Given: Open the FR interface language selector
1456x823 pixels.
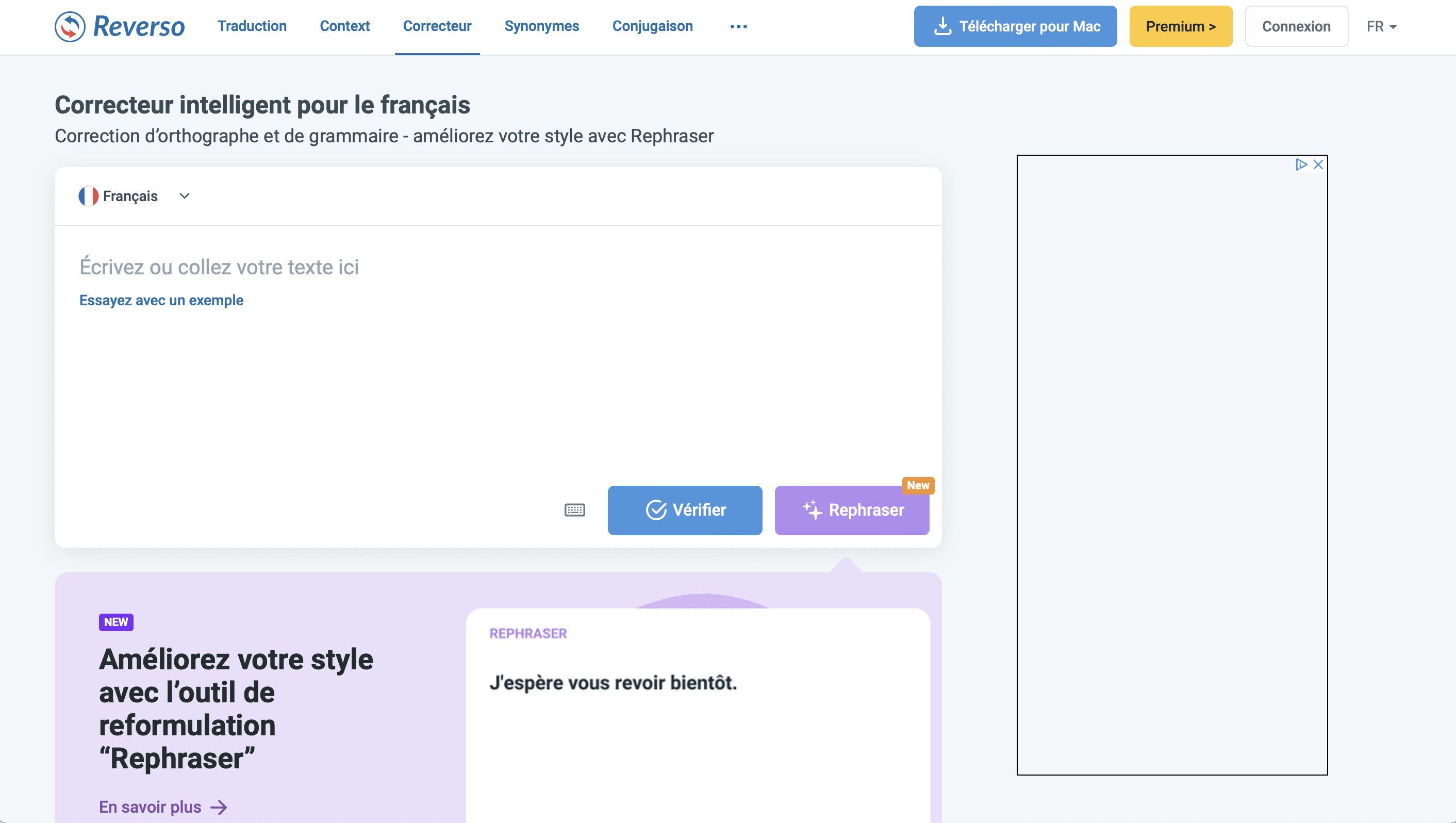Looking at the screenshot, I should click(x=1381, y=26).
